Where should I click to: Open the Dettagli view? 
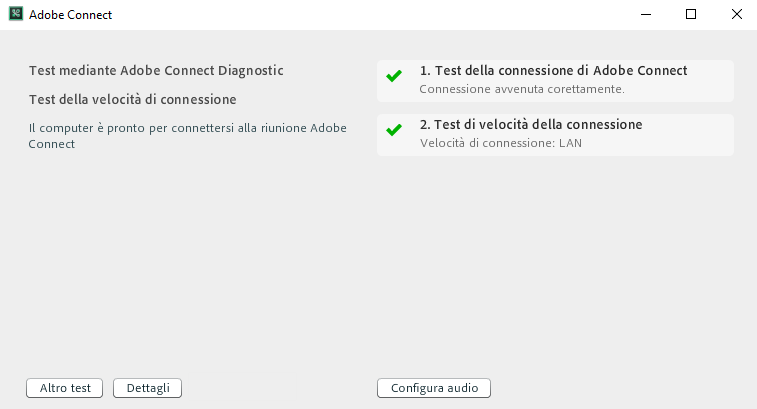click(x=147, y=388)
